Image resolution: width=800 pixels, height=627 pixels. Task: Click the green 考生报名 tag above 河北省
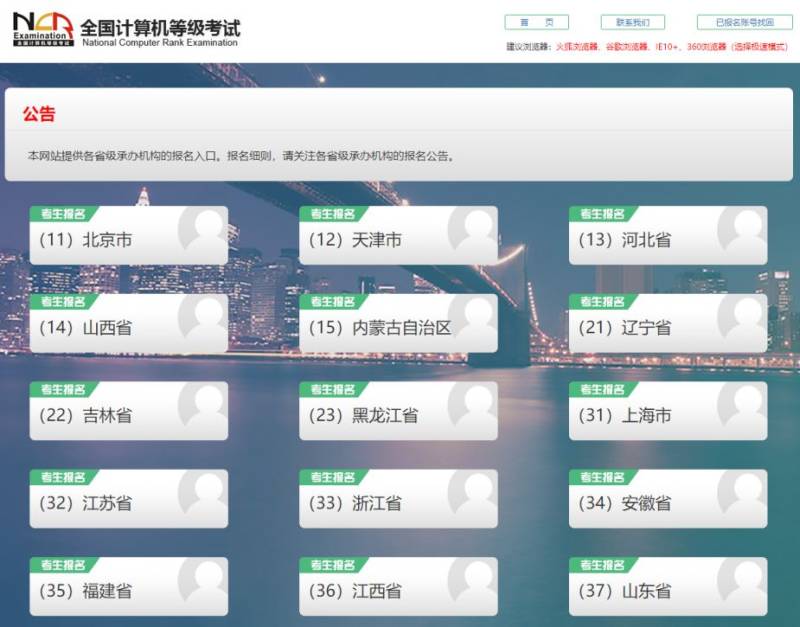(603, 214)
